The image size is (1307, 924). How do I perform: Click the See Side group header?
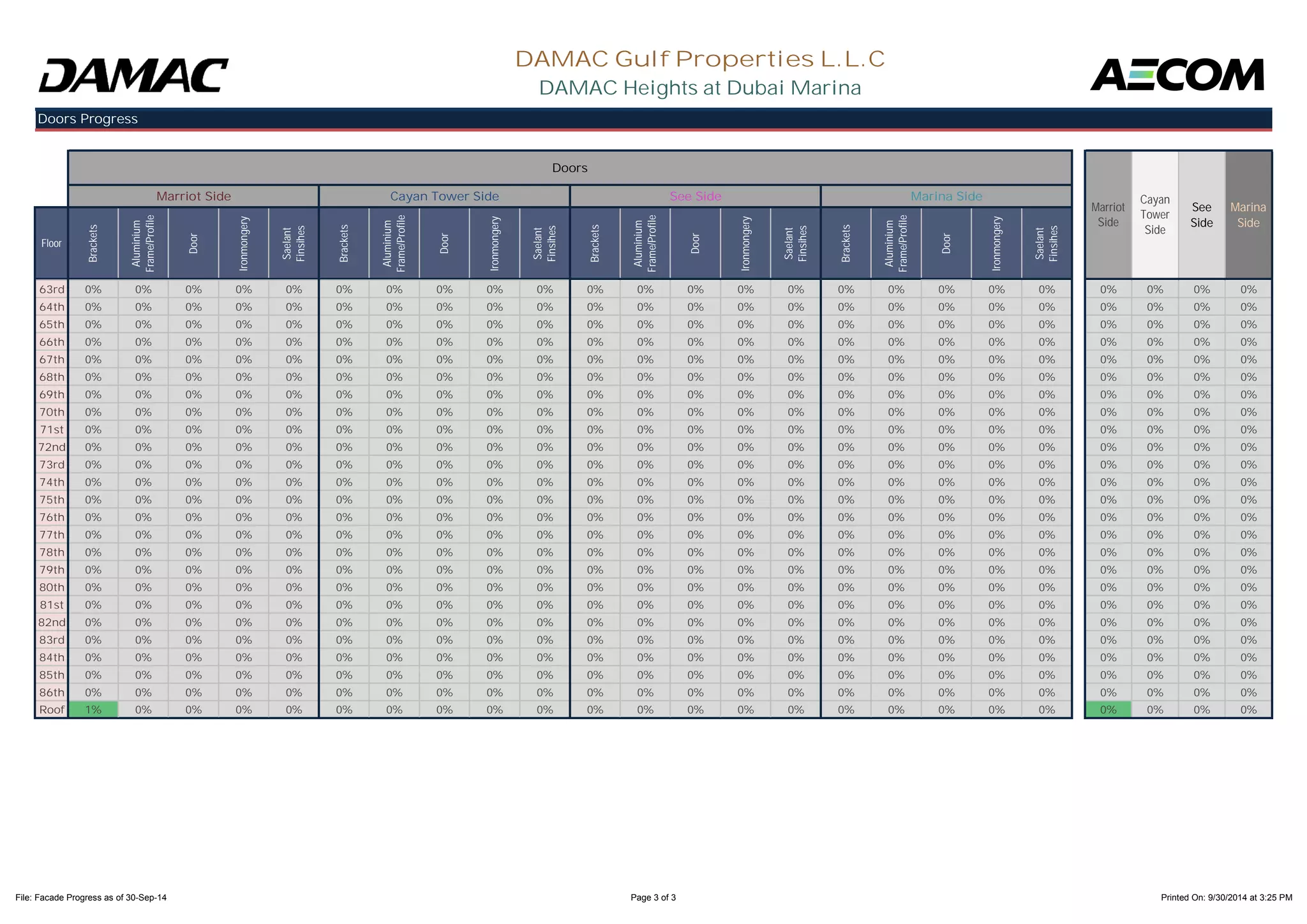(695, 197)
